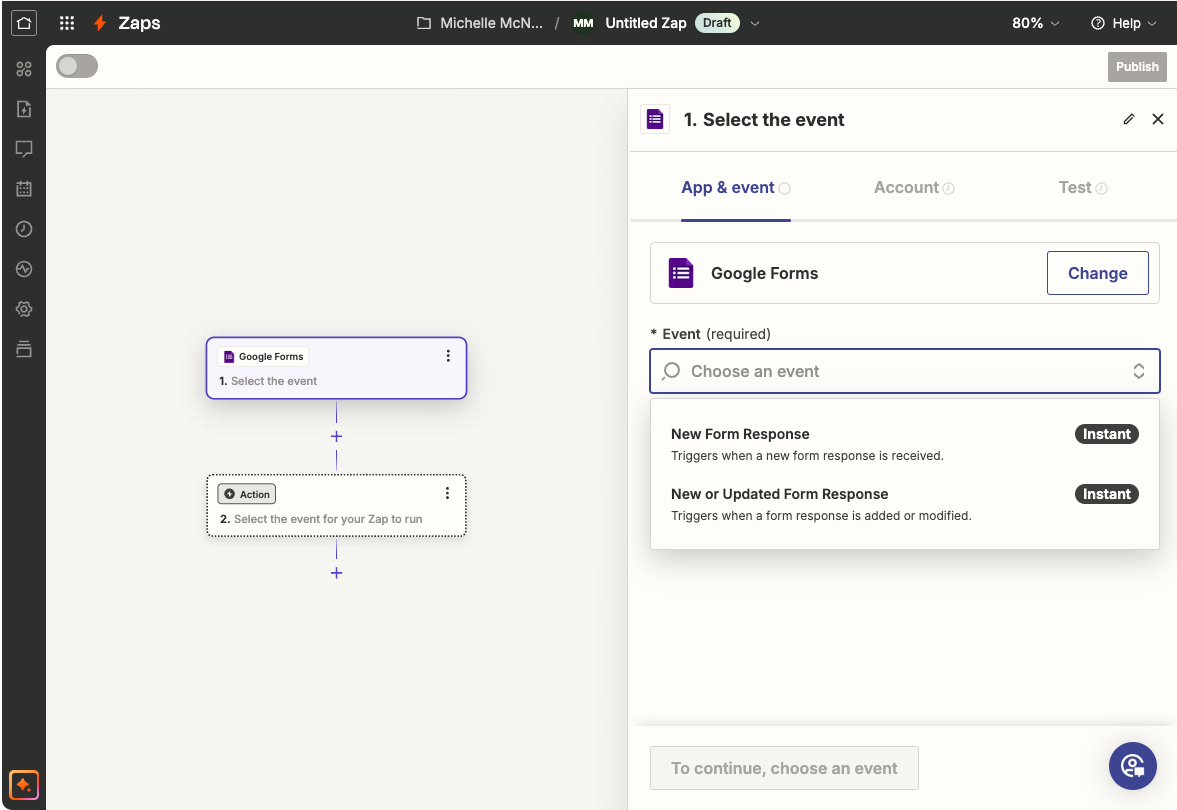Switch to the App & event tab

point(736,188)
